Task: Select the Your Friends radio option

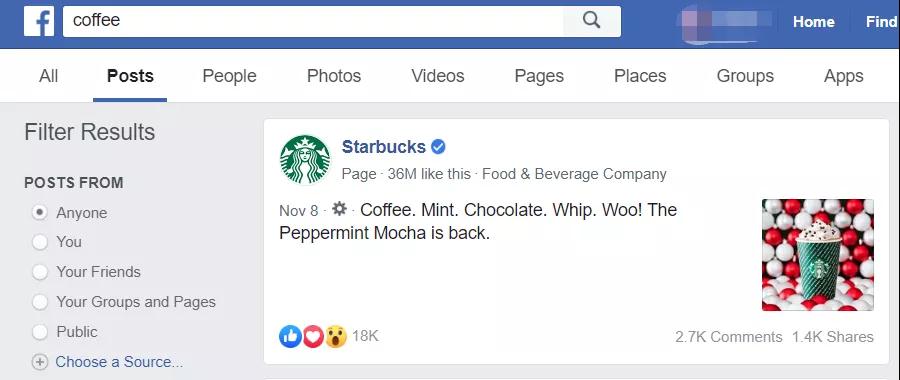Action: [x=40, y=272]
